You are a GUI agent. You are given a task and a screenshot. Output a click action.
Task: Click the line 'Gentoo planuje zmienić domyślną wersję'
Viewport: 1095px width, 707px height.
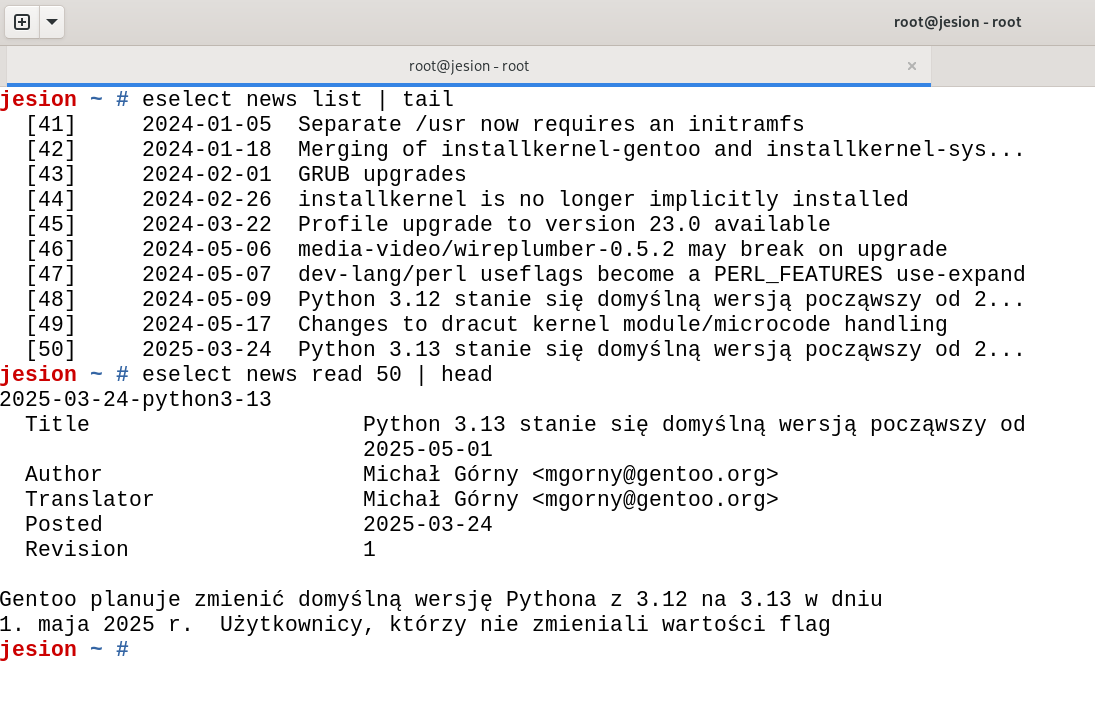(441, 599)
